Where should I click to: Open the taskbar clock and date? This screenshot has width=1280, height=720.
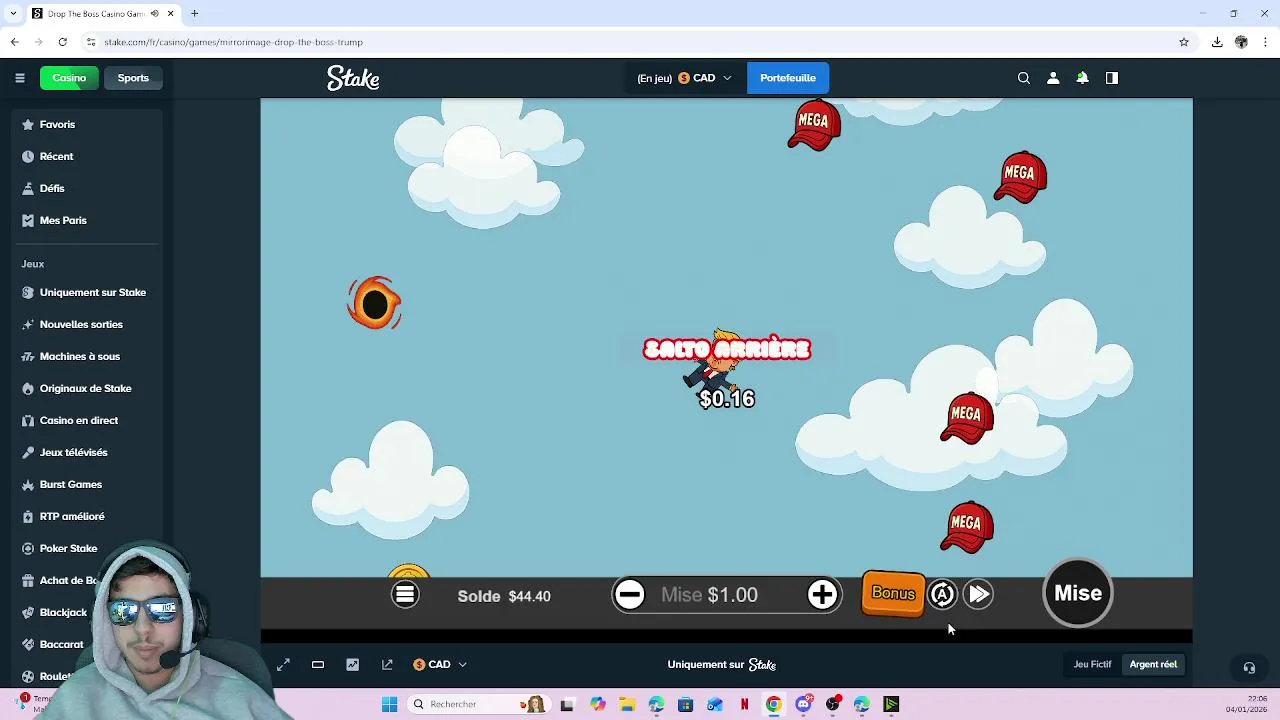[1246, 704]
